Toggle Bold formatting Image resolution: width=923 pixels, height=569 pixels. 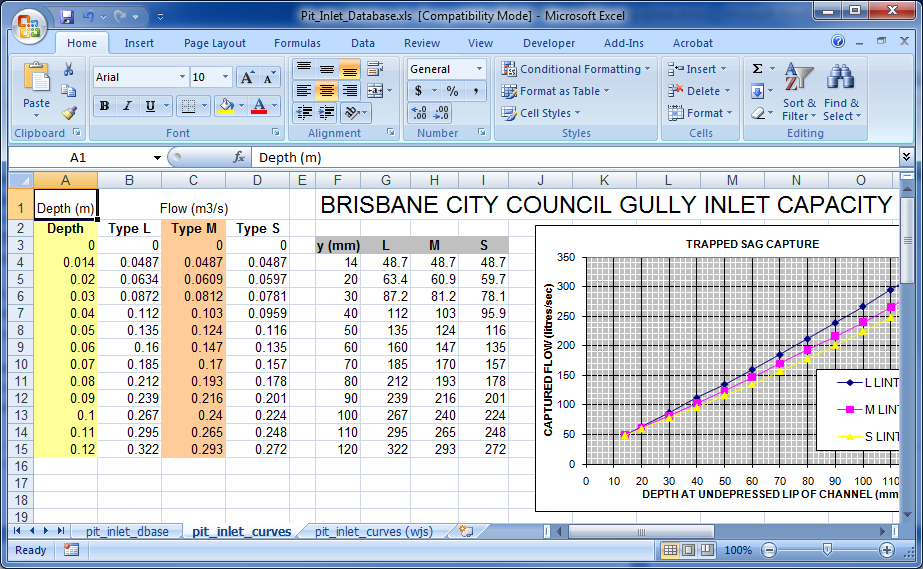pos(104,106)
